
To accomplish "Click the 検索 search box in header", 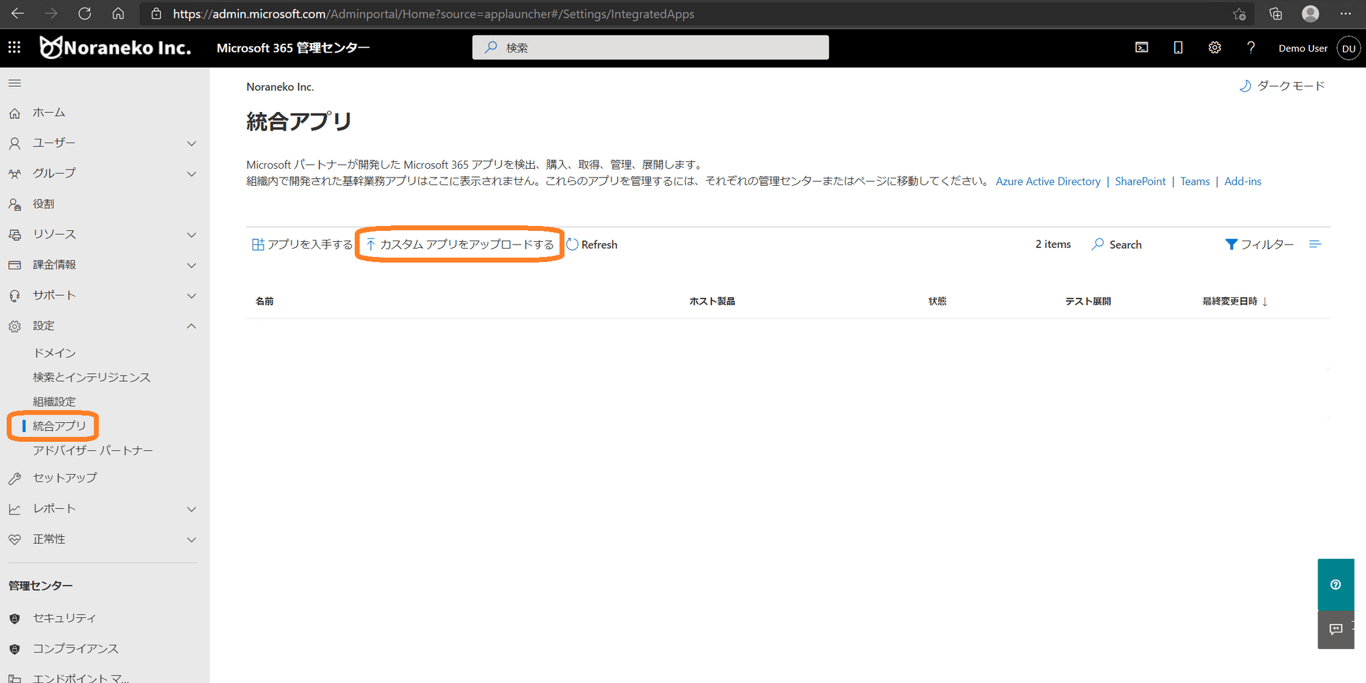I will pos(650,47).
